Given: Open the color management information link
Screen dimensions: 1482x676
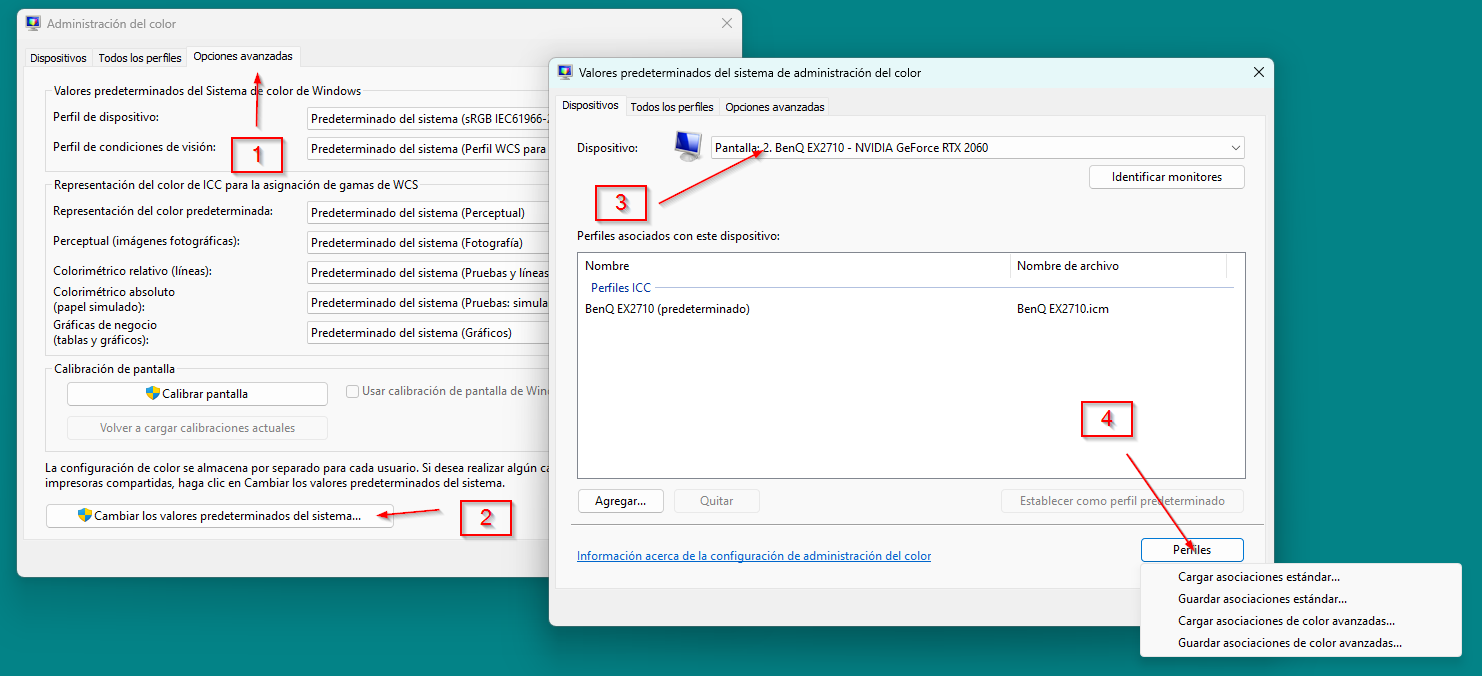Looking at the screenshot, I should pyautogui.click(x=753, y=556).
